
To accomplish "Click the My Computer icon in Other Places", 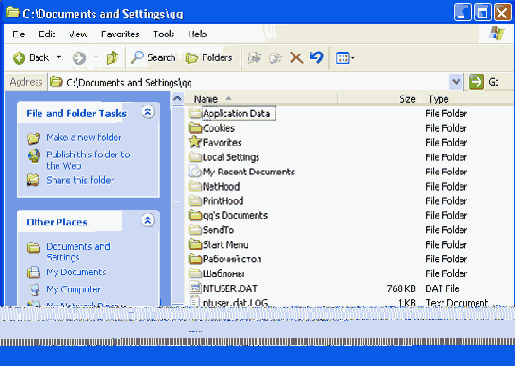I will click(35, 289).
